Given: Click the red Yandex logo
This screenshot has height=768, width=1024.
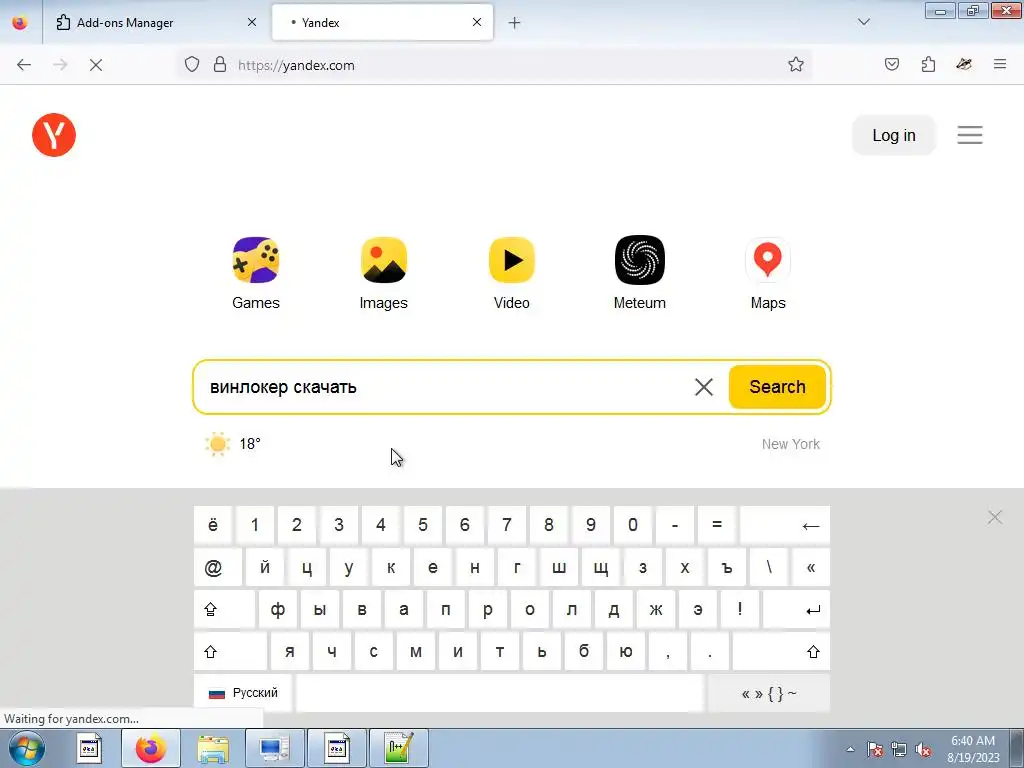Looking at the screenshot, I should click(x=54, y=135).
